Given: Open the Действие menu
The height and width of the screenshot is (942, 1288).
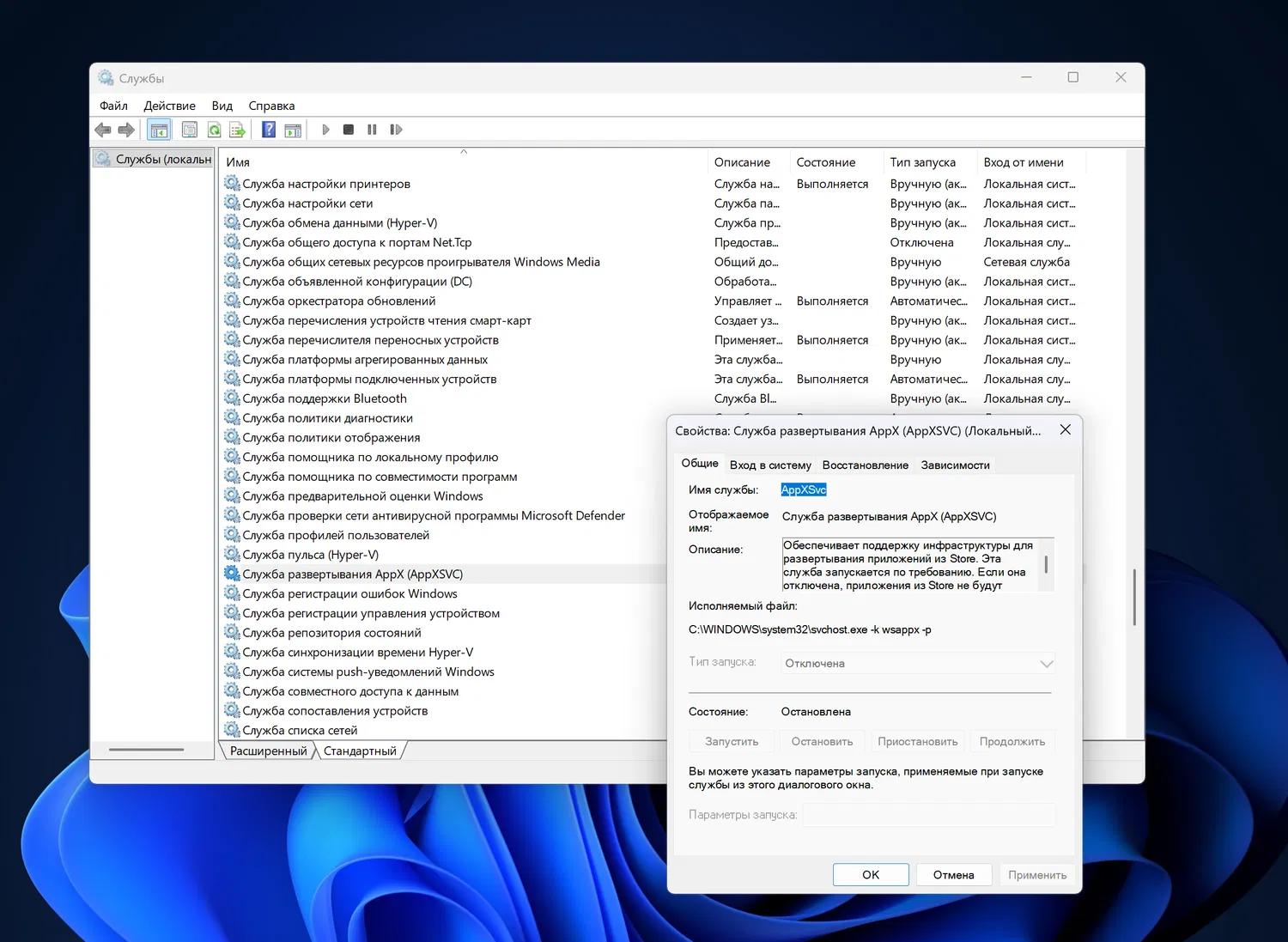Looking at the screenshot, I should (169, 106).
